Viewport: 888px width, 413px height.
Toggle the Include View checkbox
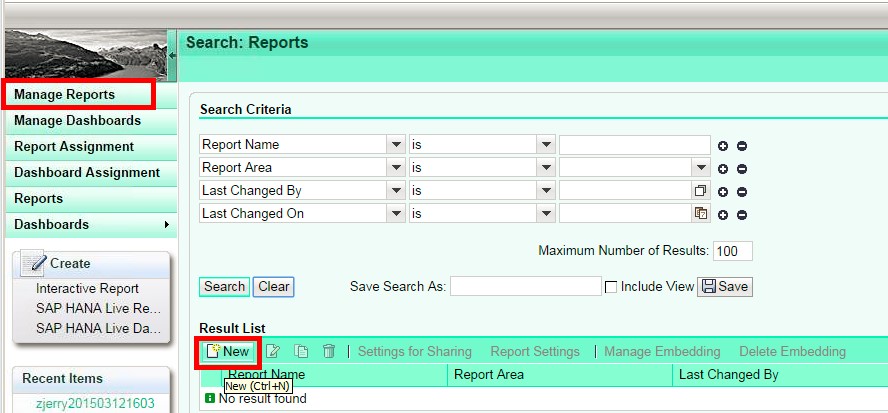click(x=611, y=287)
